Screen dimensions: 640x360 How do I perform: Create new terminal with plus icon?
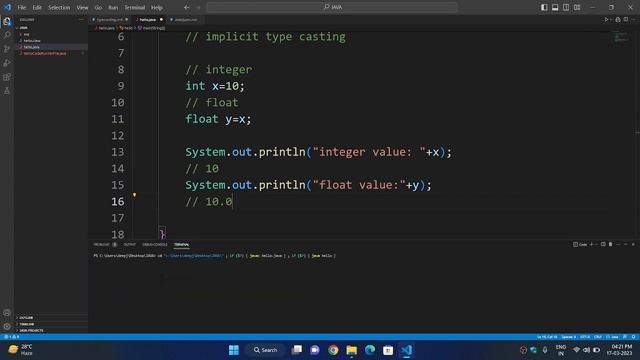[x=591, y=244]
